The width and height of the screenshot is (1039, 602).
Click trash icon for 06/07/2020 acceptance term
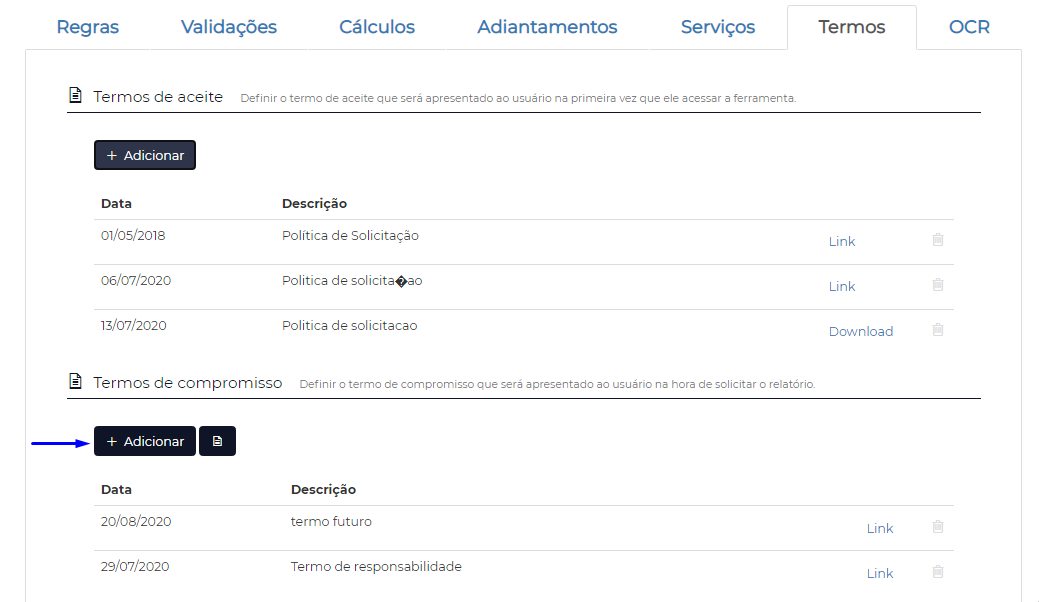click(938, 285)
